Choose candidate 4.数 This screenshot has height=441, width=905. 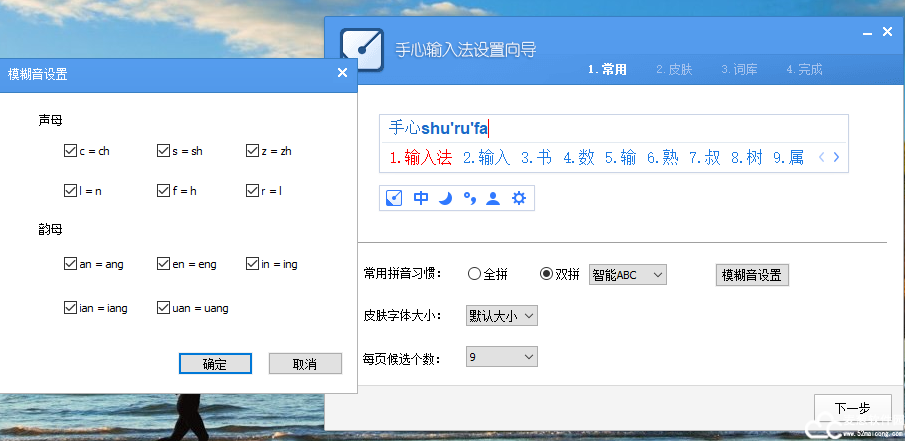coord(579,158)
